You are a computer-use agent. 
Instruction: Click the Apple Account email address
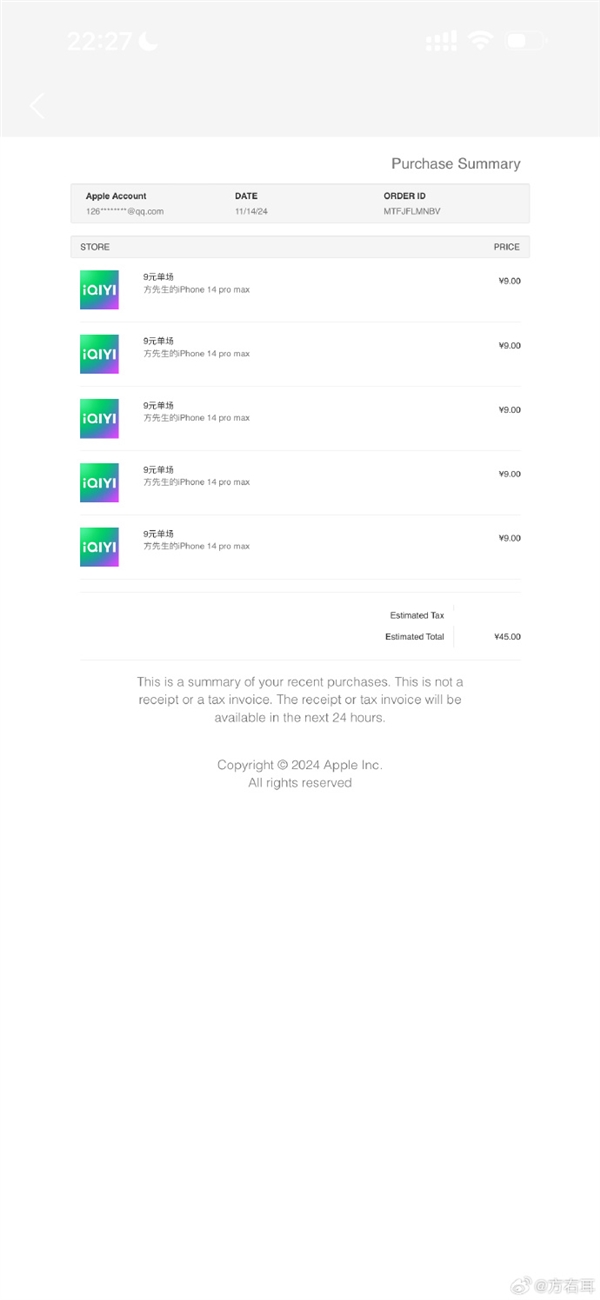[125, 211]
